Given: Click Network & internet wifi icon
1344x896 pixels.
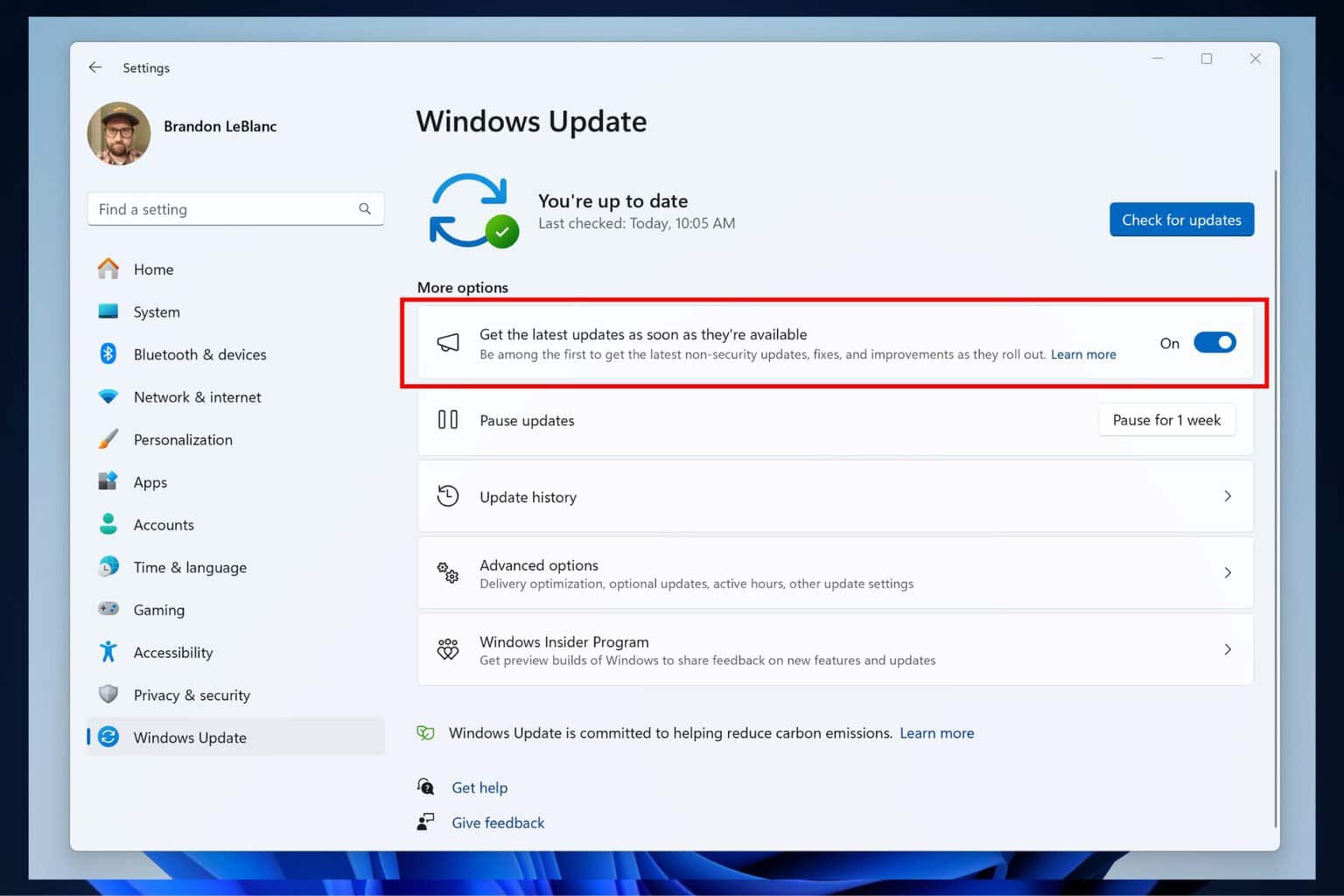Looking at the screenshot, I should click(108, 396).
